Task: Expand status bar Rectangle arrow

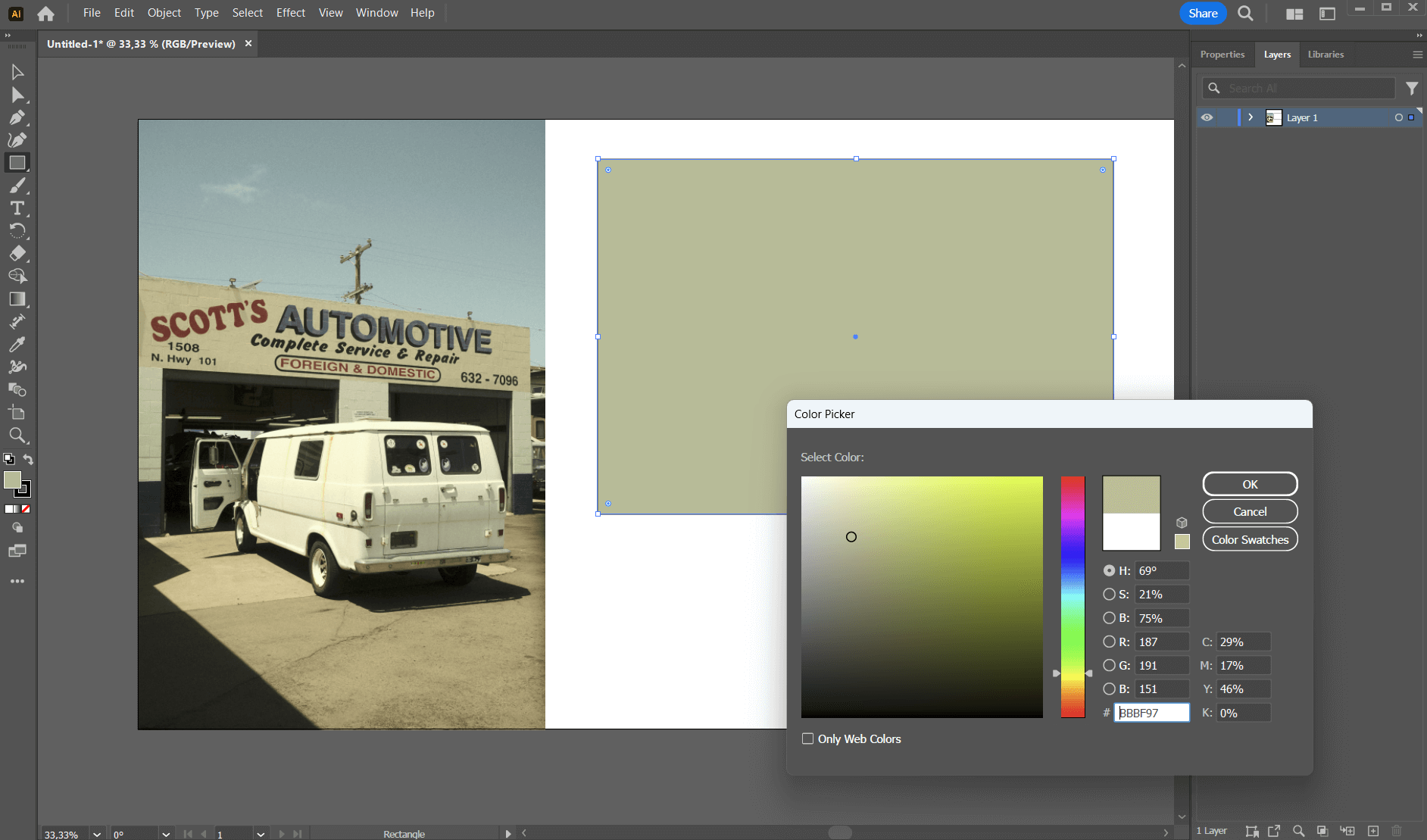Action: [x=508, y=834]
